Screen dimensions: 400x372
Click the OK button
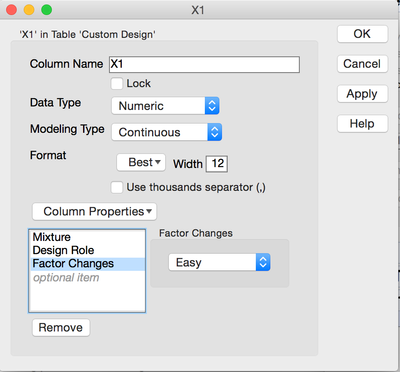click(x=362, y=34)
